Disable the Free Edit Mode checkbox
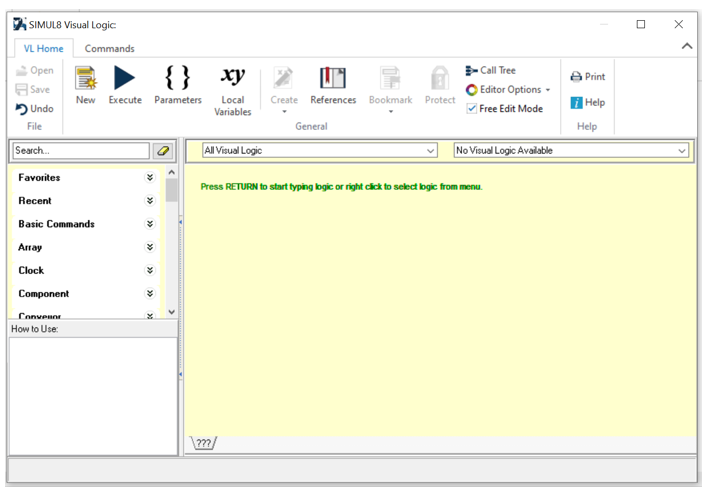The width and height of the screenshot is (703, 495). click(472, 108)
